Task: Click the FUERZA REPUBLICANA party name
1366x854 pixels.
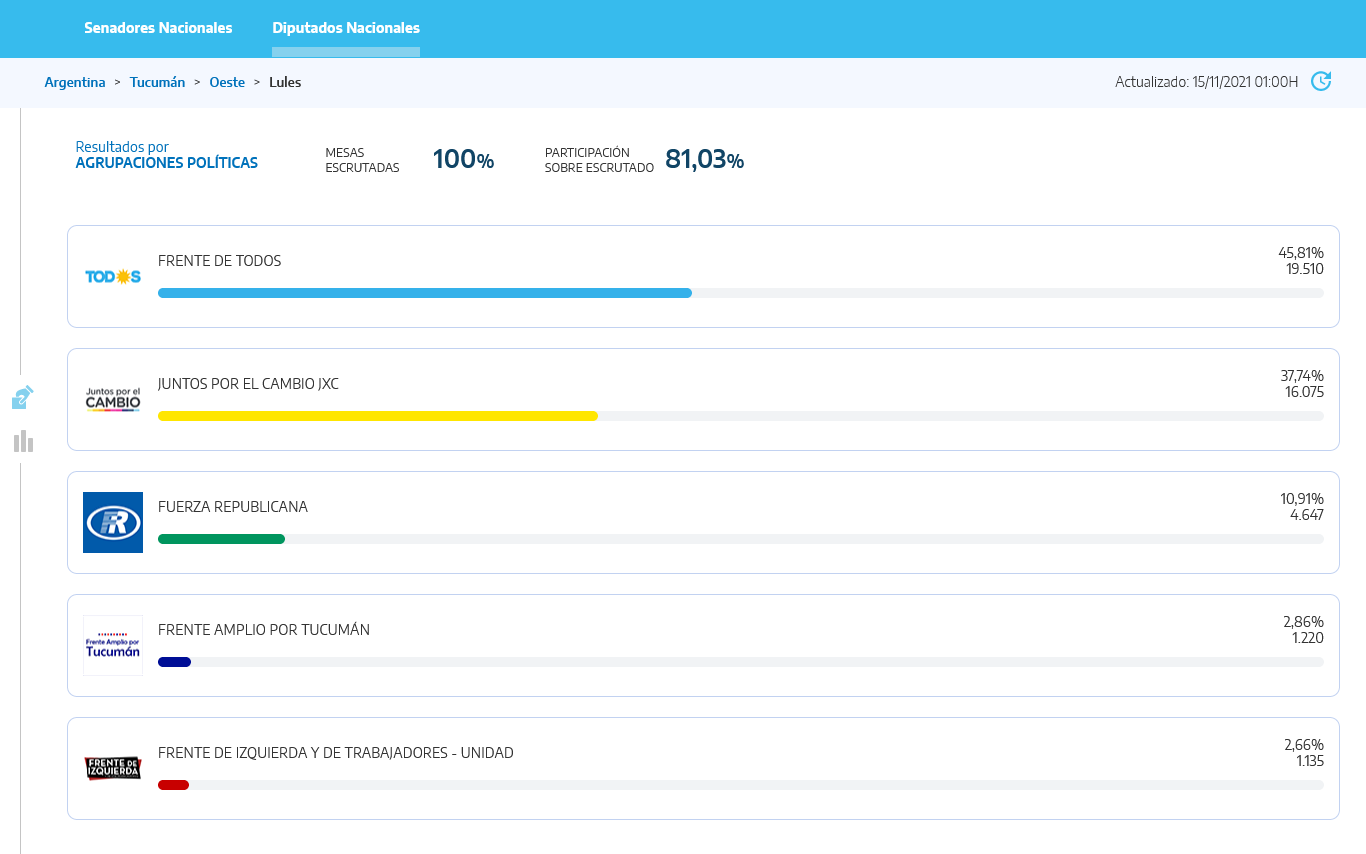Action: pyautogui.click(x=233, y=507)
